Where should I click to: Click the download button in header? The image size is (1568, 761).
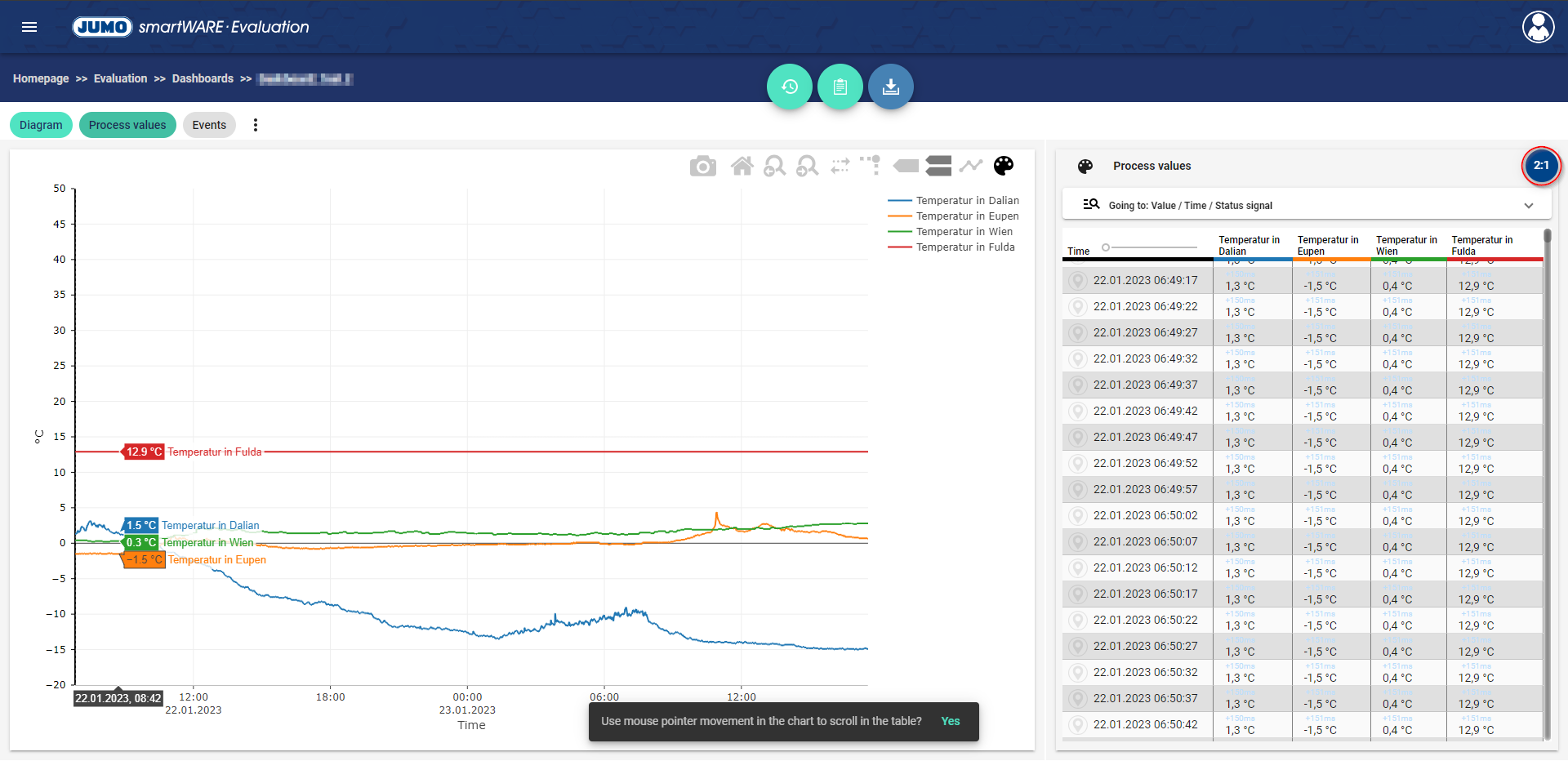[891, 87]
